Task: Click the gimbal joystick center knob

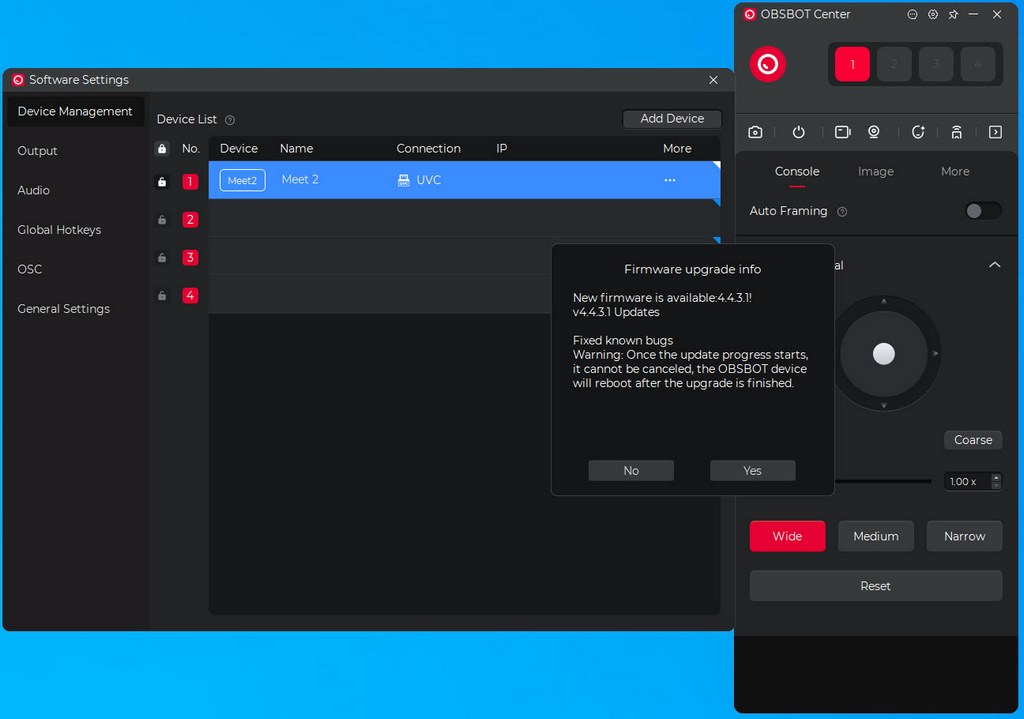Action: coord(884,353)
